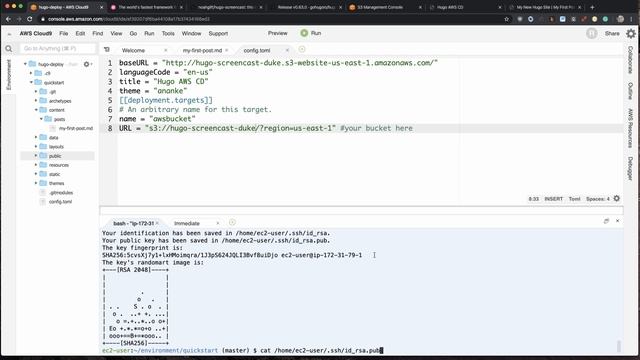Viewport: 640px width, 360px height.
Task: Add a new terminal tab with plus
Action: point(232,222)
